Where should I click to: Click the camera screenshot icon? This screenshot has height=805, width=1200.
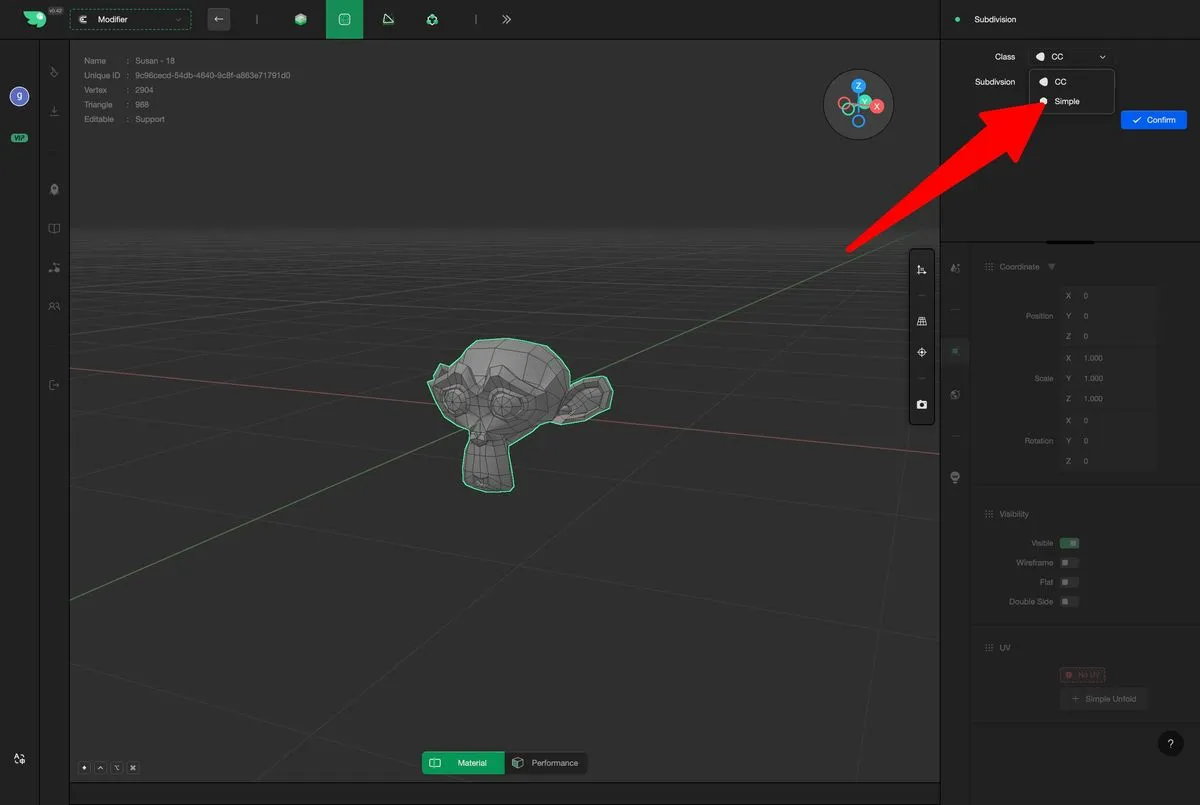pyautogui.click(x=921, y=405)
